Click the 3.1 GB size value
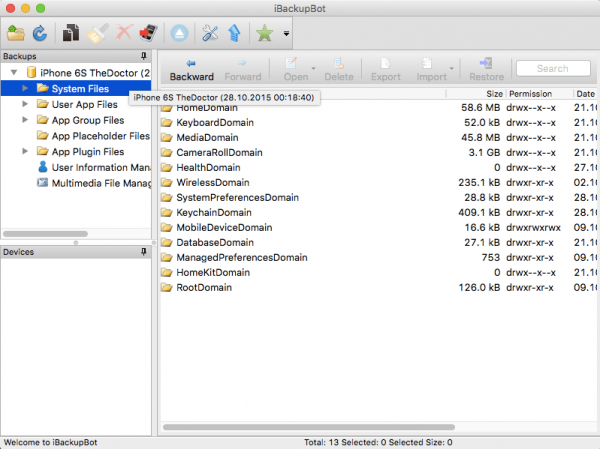 484,152
